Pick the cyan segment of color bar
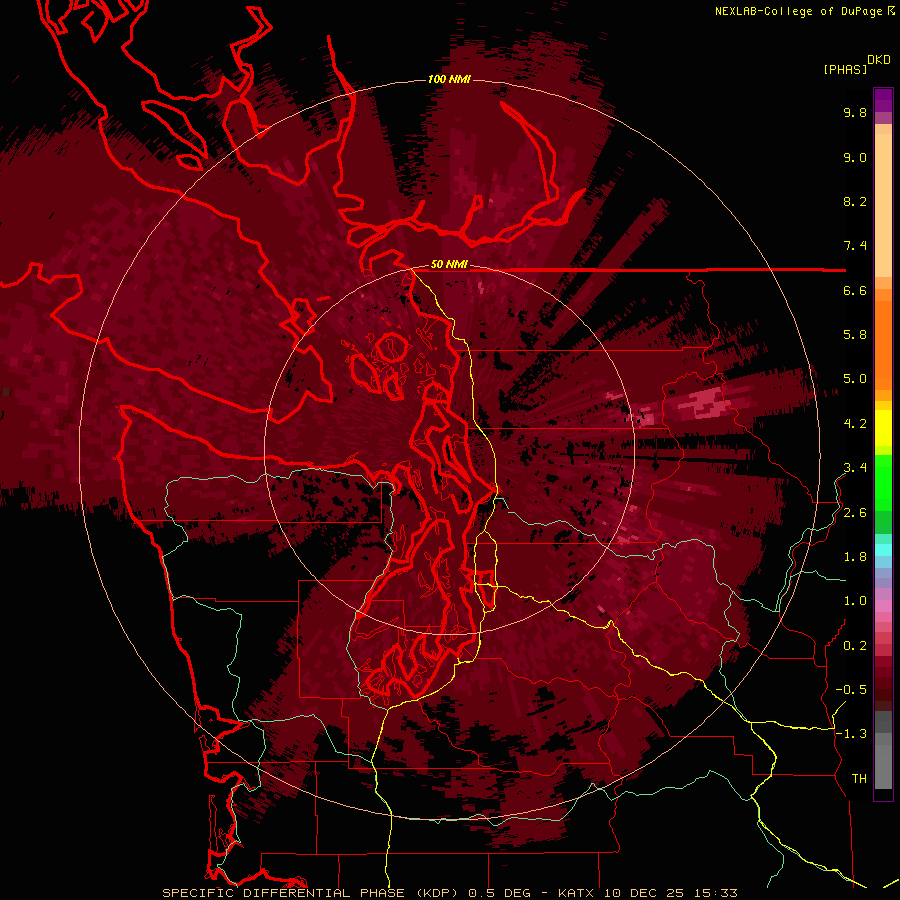 pos(883,550)
